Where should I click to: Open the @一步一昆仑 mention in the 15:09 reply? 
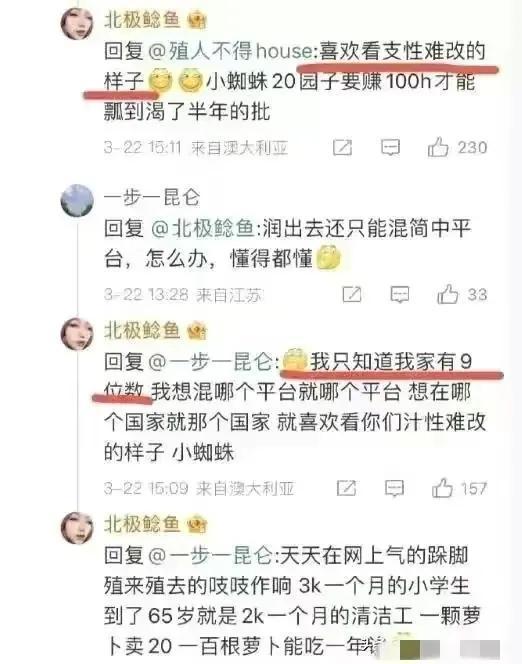coord(210,362)
